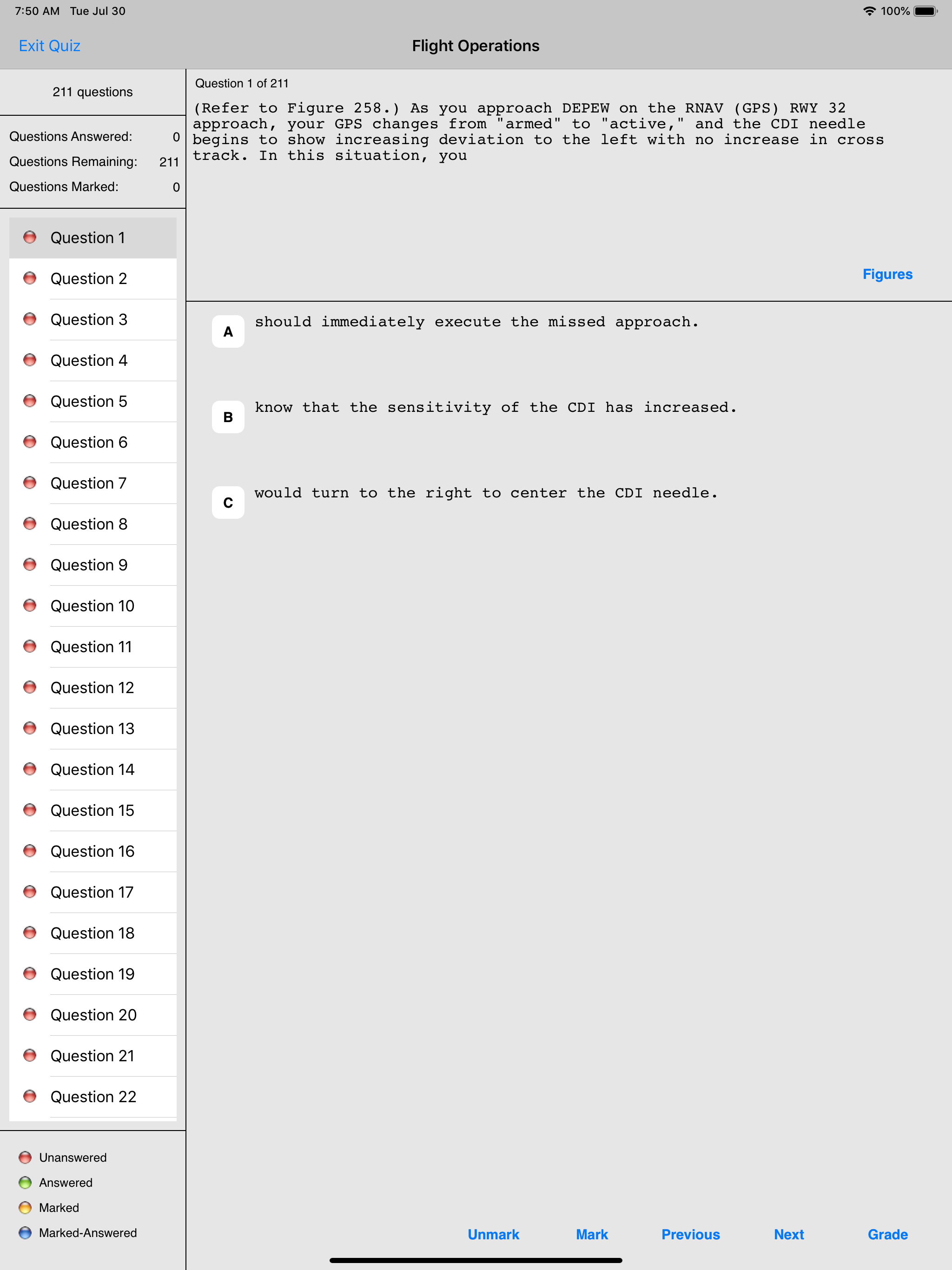
Task: Click the Wi-Fi status icon
Action: [869, 11]
